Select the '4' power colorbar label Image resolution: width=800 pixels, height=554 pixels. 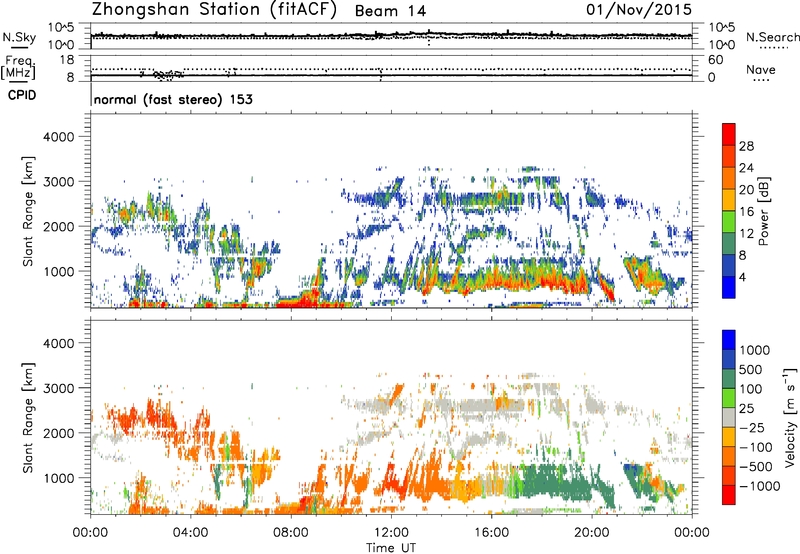742,278
